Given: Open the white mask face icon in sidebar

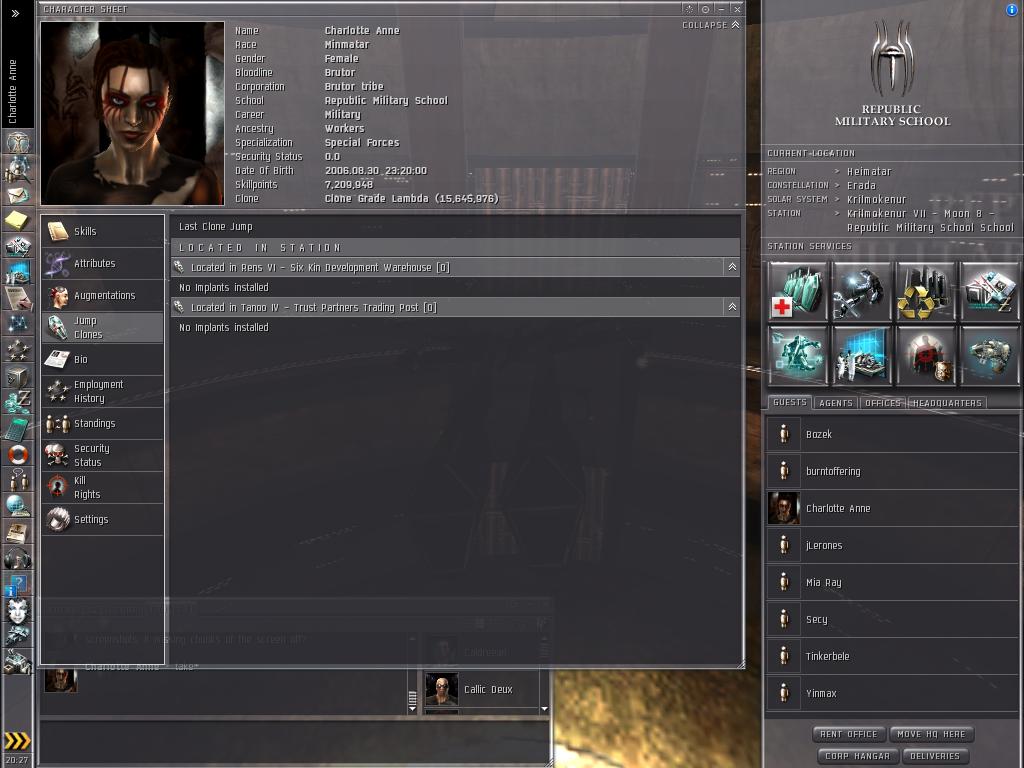Looking at the screenshot, I should (x=18, y=611).
